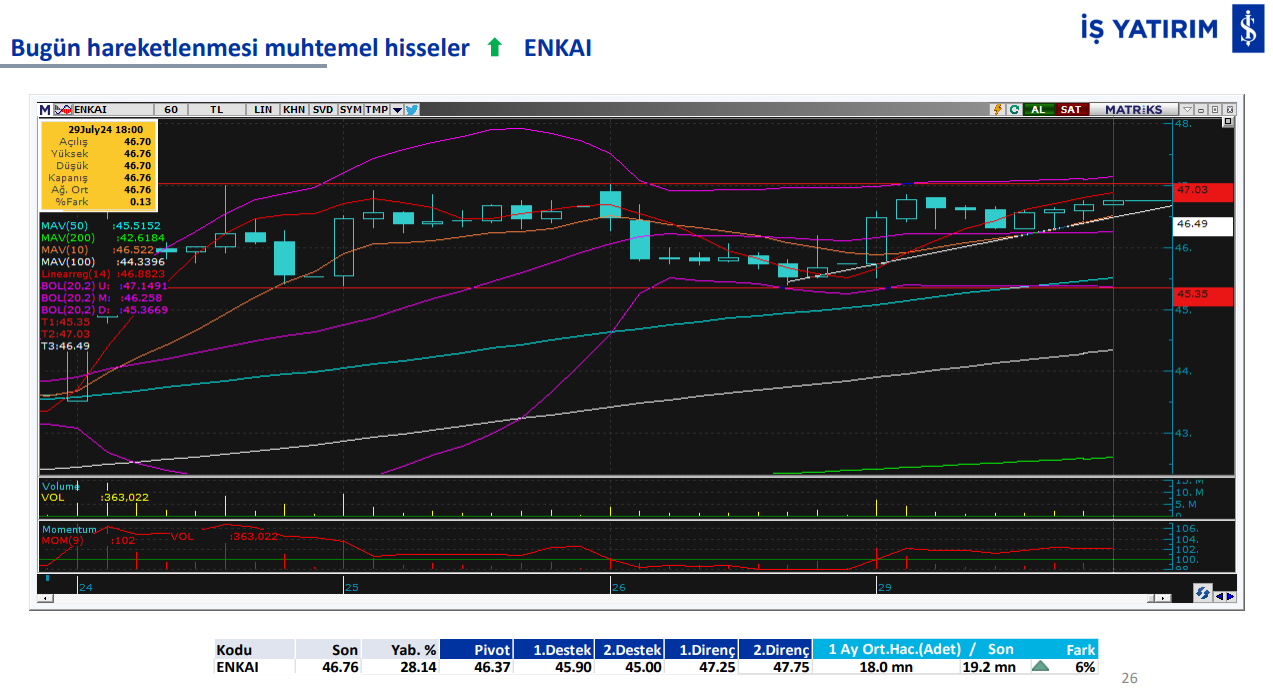Click the orange lightning bolt icon
The image size is (1273, 694).
[997, 110]
